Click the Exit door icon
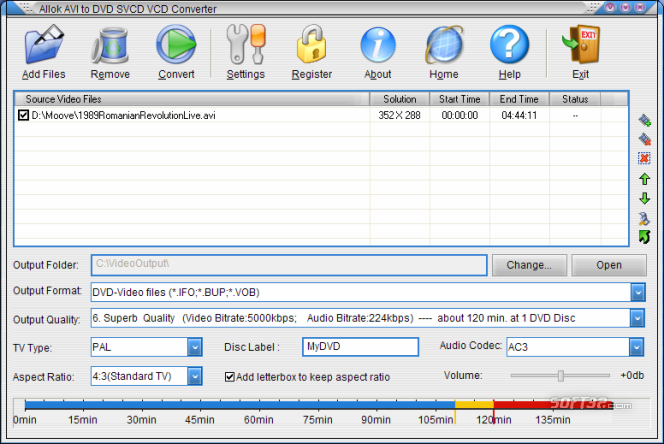Screen dimensions: 664x444 (581, 44)
